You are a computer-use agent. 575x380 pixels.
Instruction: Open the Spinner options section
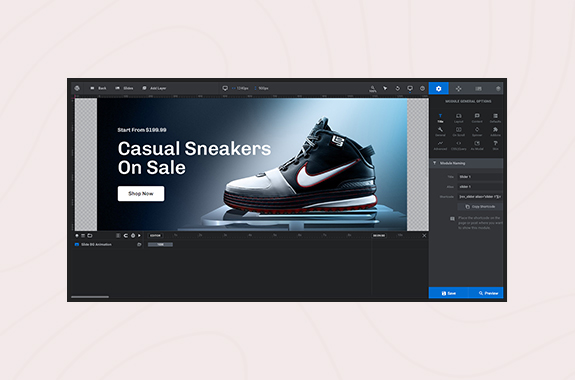click(x=477, y=132)
